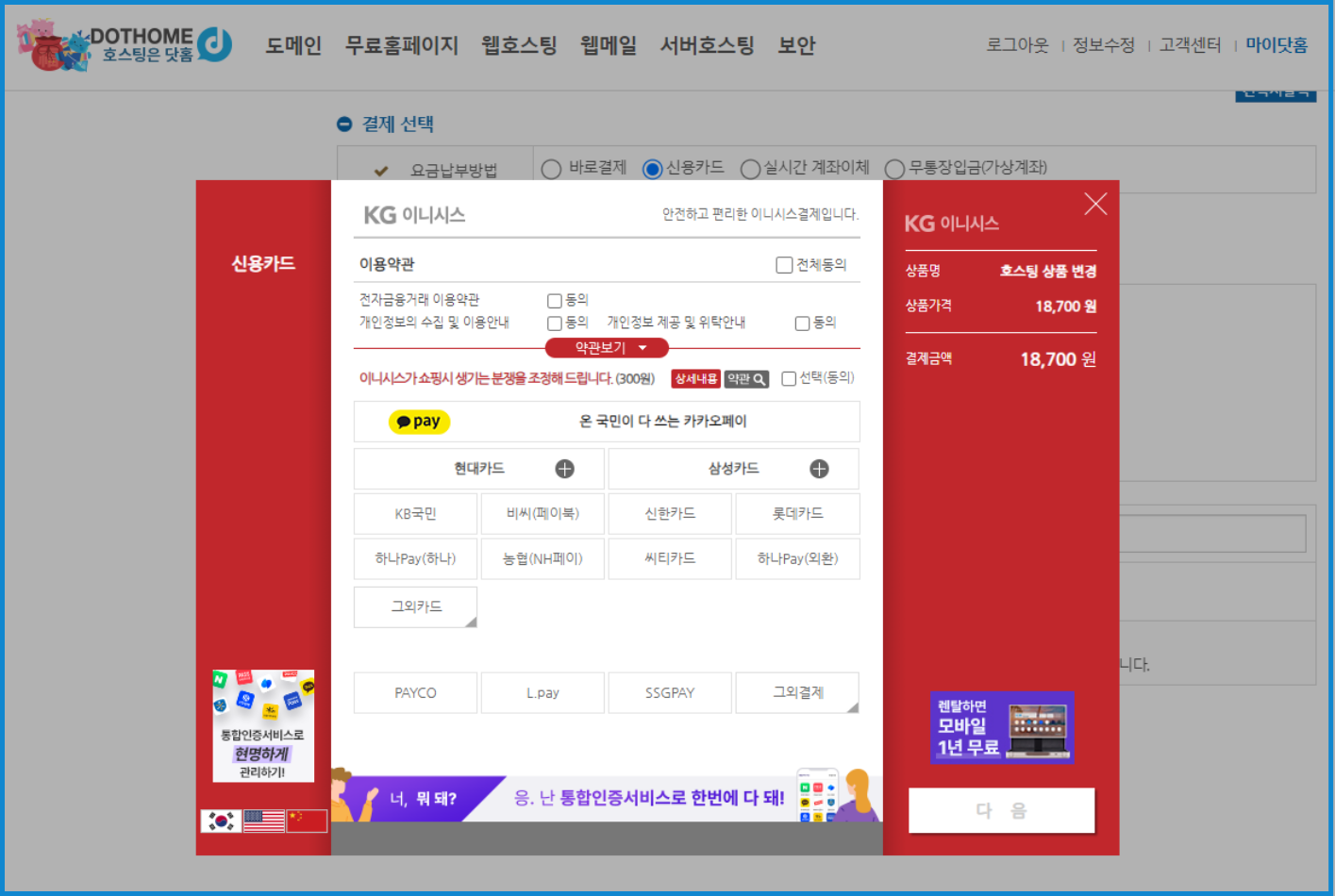
Task: Click the 렌탈하면 모바일 1년 무료 banner
Action: (1001, 727)
